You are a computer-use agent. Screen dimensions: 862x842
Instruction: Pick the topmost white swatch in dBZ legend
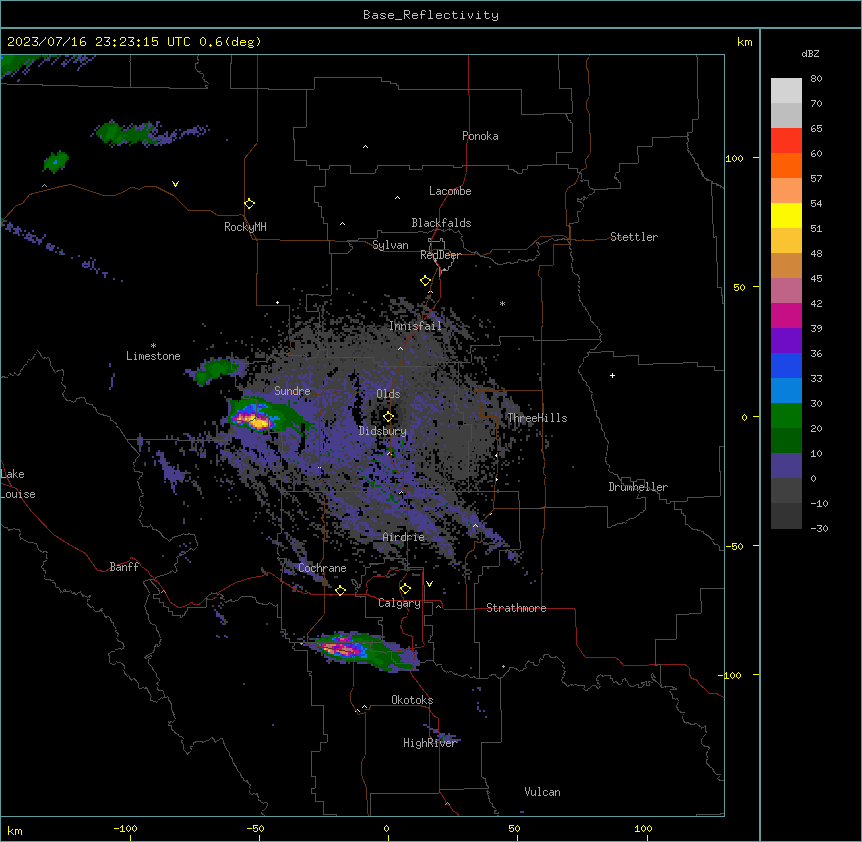786,90
